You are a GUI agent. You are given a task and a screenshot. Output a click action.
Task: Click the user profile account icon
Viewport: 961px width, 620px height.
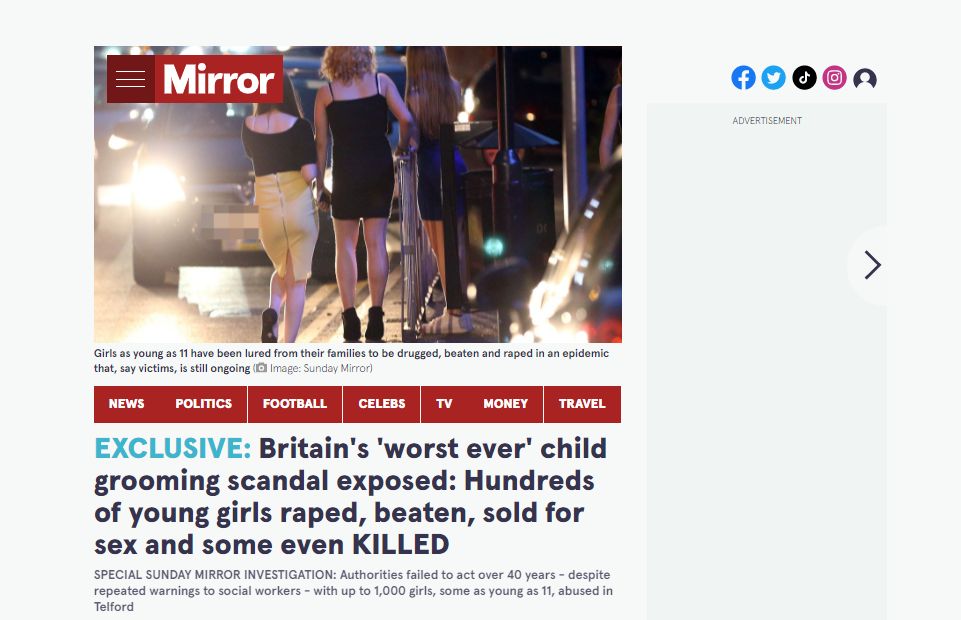click(x=865, y=78)
